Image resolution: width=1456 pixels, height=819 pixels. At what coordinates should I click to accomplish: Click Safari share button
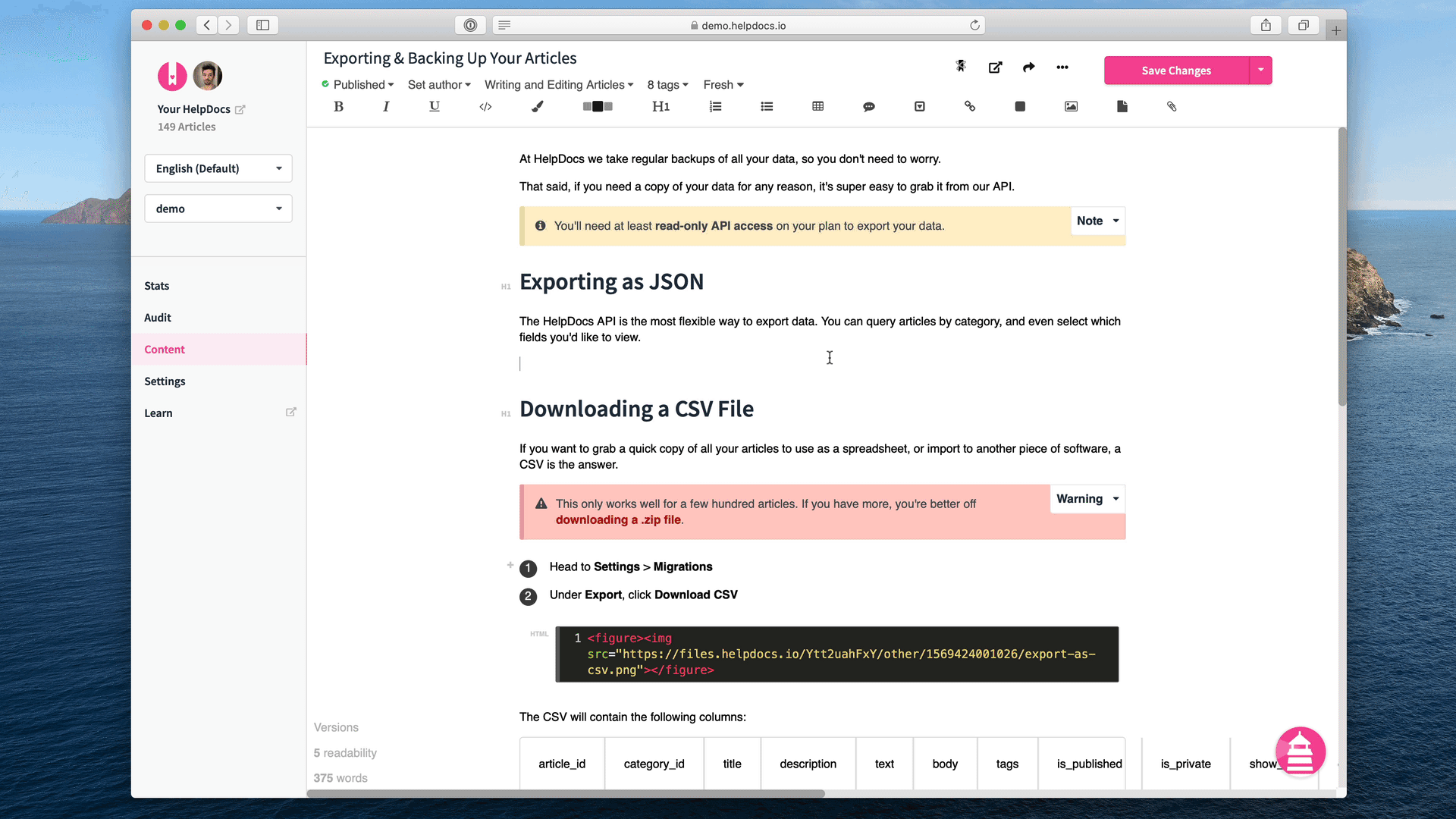coord(1266,25)
